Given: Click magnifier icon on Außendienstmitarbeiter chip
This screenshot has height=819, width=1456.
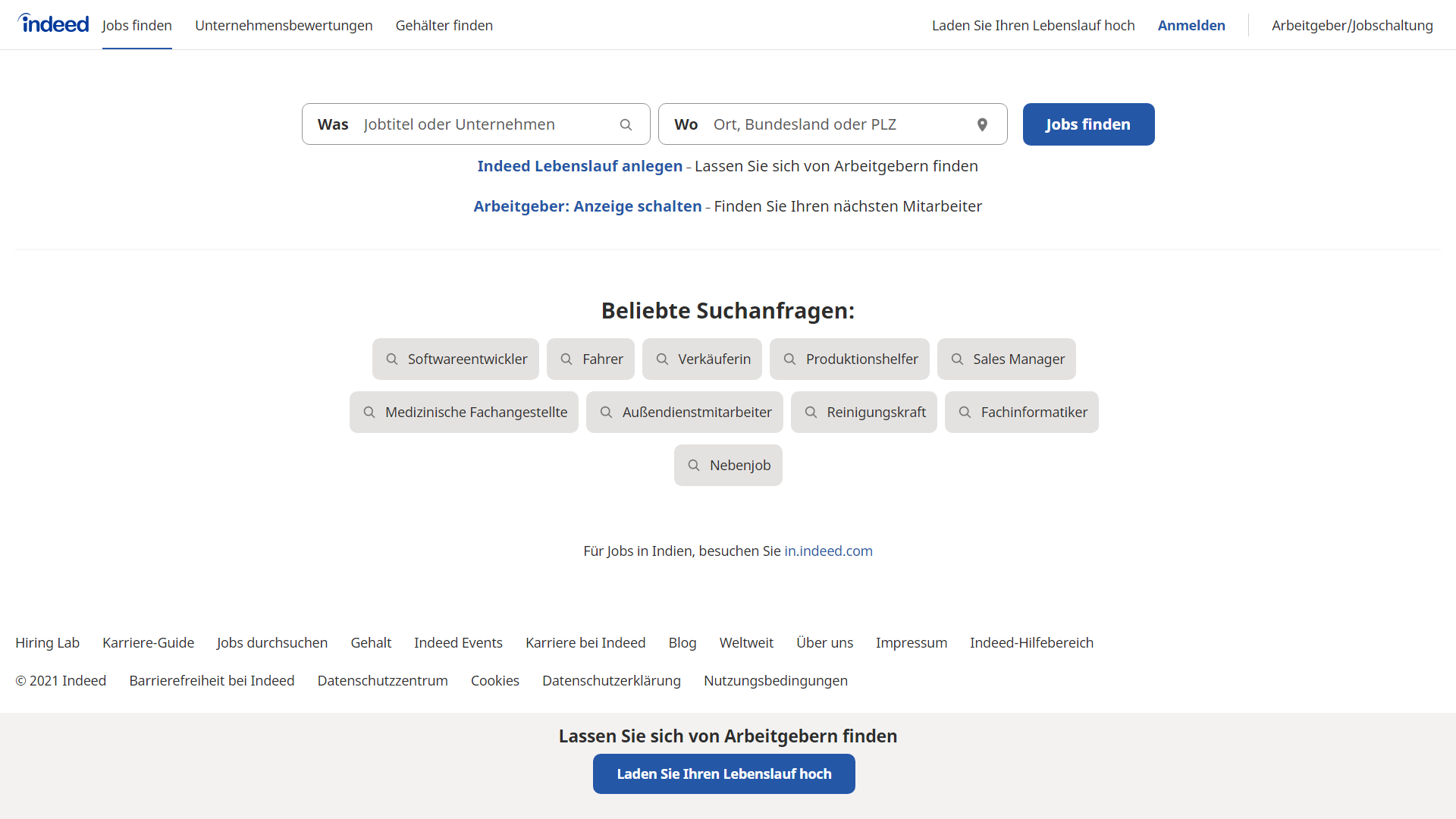Looking at the screenshot, I should click(x=606, y=413).
